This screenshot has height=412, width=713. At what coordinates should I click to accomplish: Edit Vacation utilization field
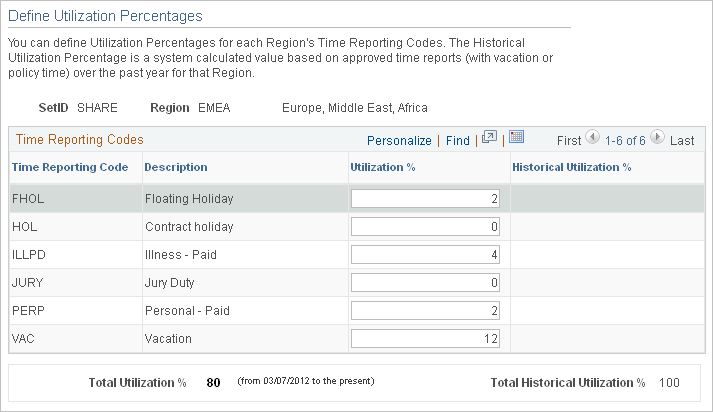[x=426, y=339]
